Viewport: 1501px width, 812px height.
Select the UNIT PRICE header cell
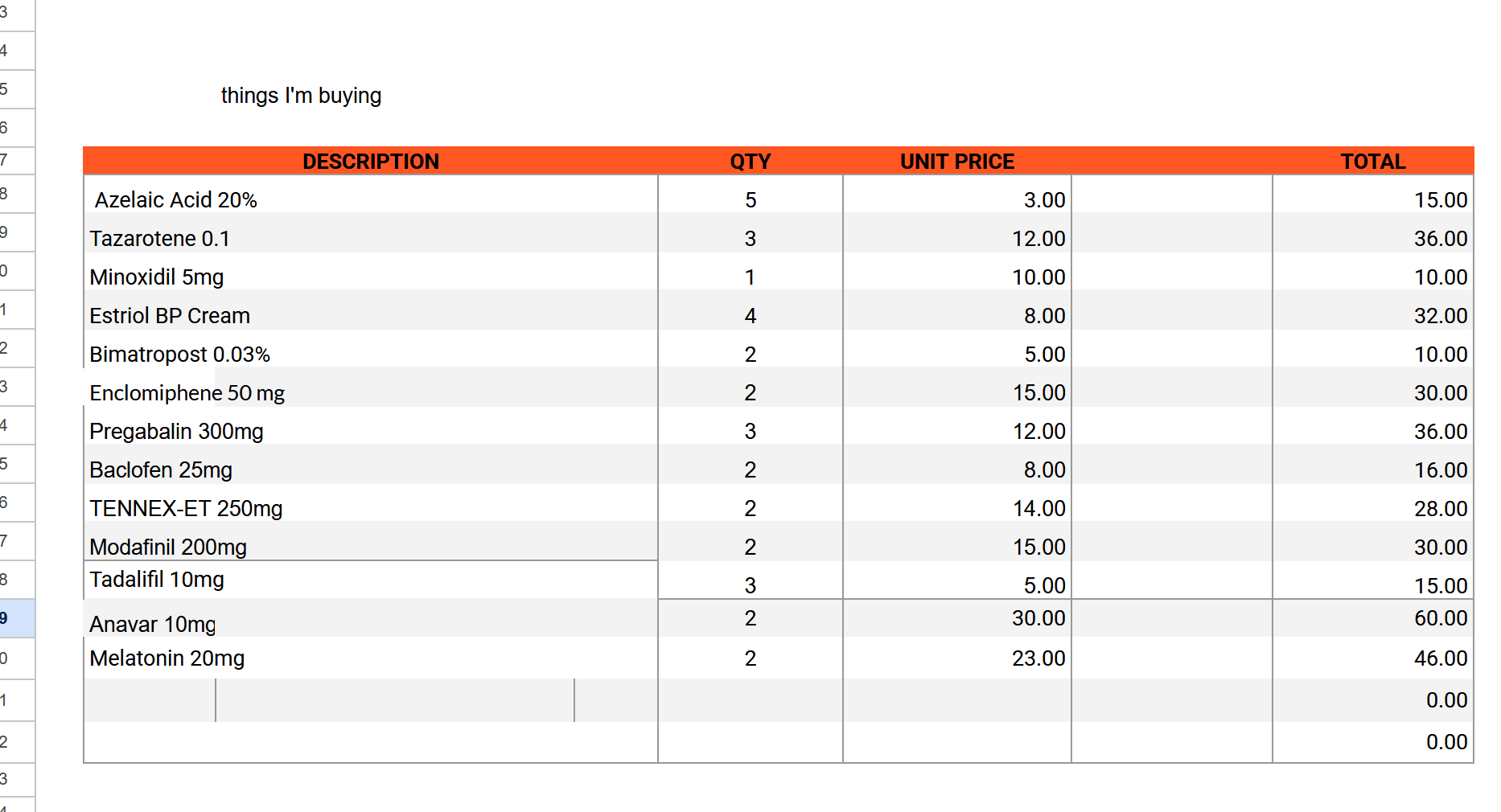(x=957, y=162)
